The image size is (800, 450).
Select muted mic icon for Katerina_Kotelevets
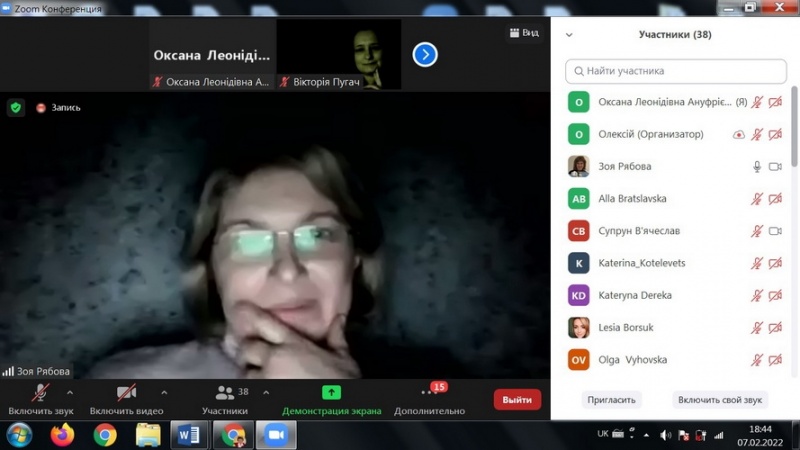[757, 263]
